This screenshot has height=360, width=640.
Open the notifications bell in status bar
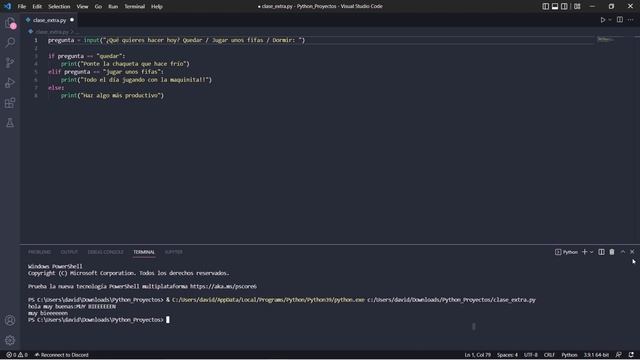631,355
